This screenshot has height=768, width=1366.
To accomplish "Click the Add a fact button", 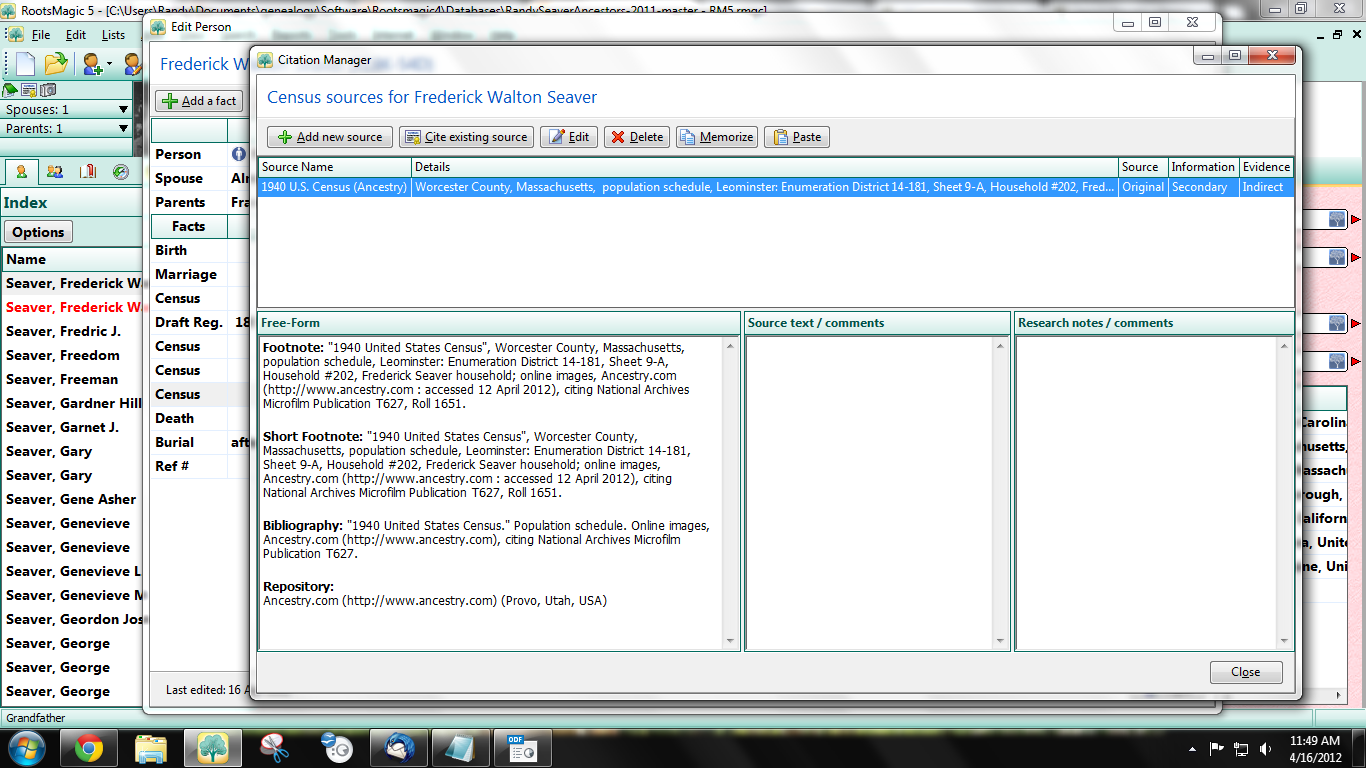I will pyautogui.click(x=198, y=100).
